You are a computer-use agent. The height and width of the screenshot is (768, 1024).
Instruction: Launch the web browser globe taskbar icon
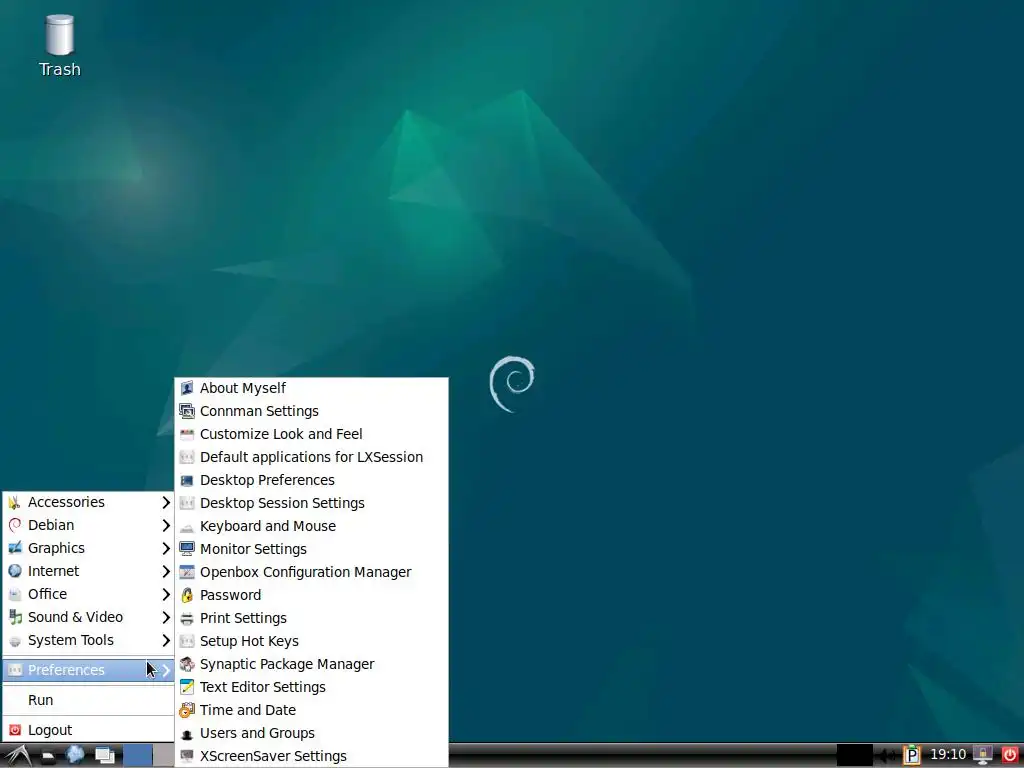[x=75, y=755]
